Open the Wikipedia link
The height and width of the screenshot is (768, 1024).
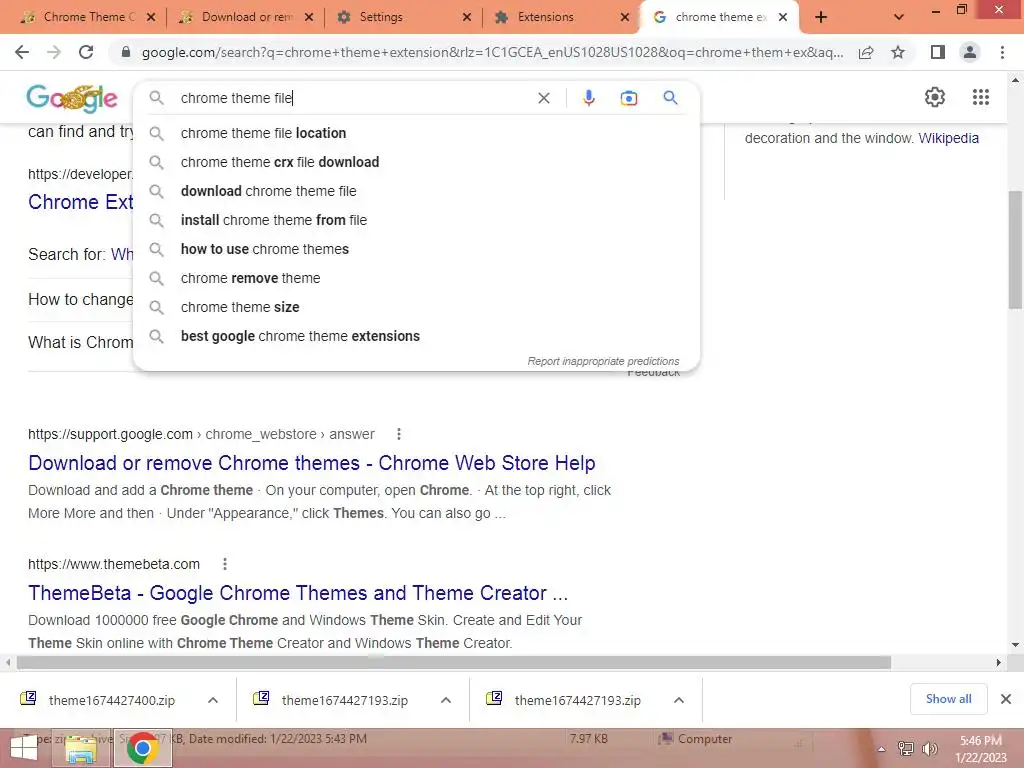click(948, 138)
